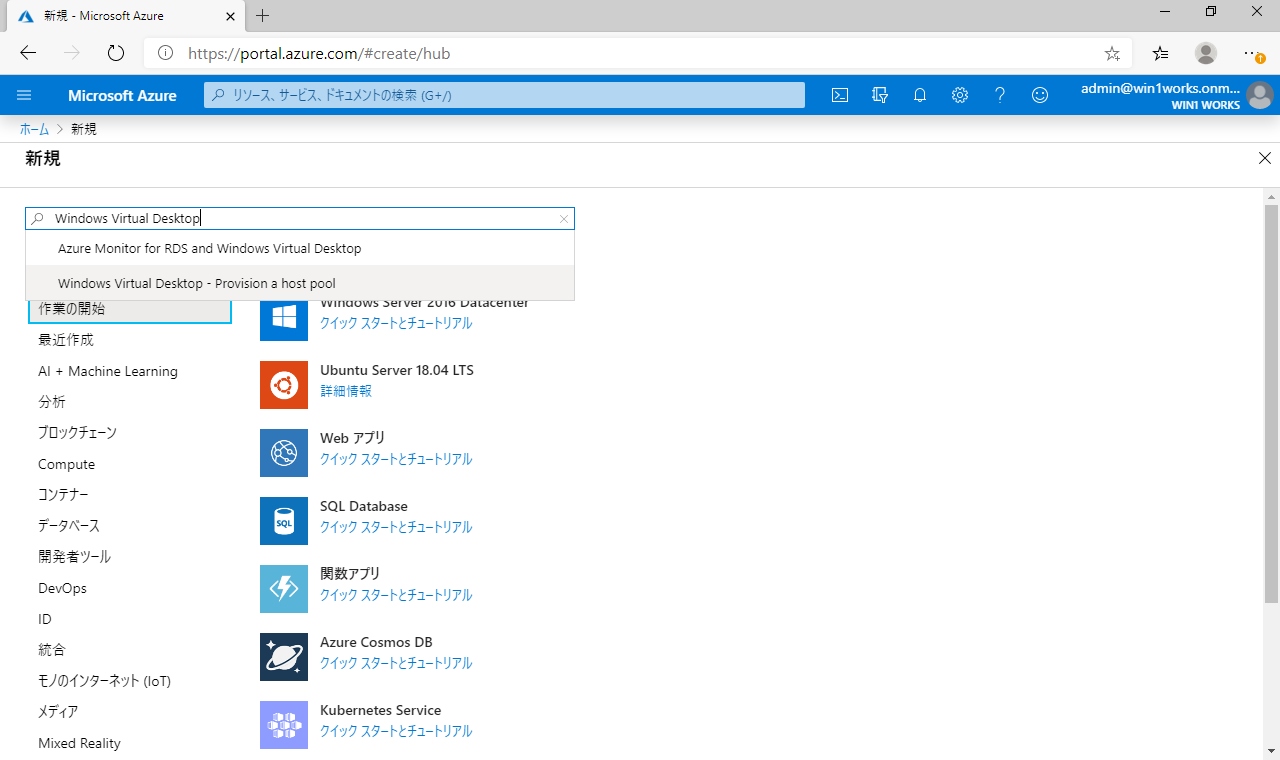The image size is (1280, 760).
Task: Click the Windows Server 2016 Datacenter icon
Action: pyautogui.click(x=284, y=319)
